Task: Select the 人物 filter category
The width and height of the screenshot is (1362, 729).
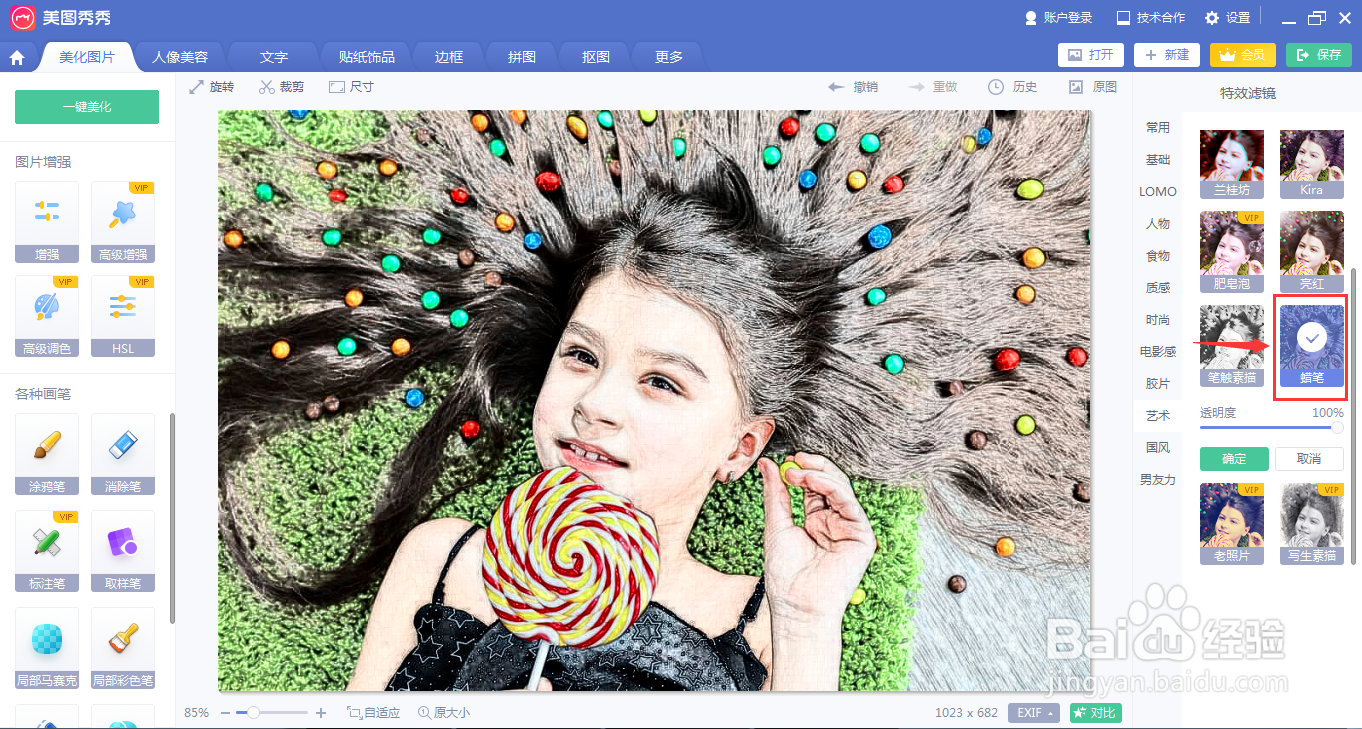Action: [1158, 224]
